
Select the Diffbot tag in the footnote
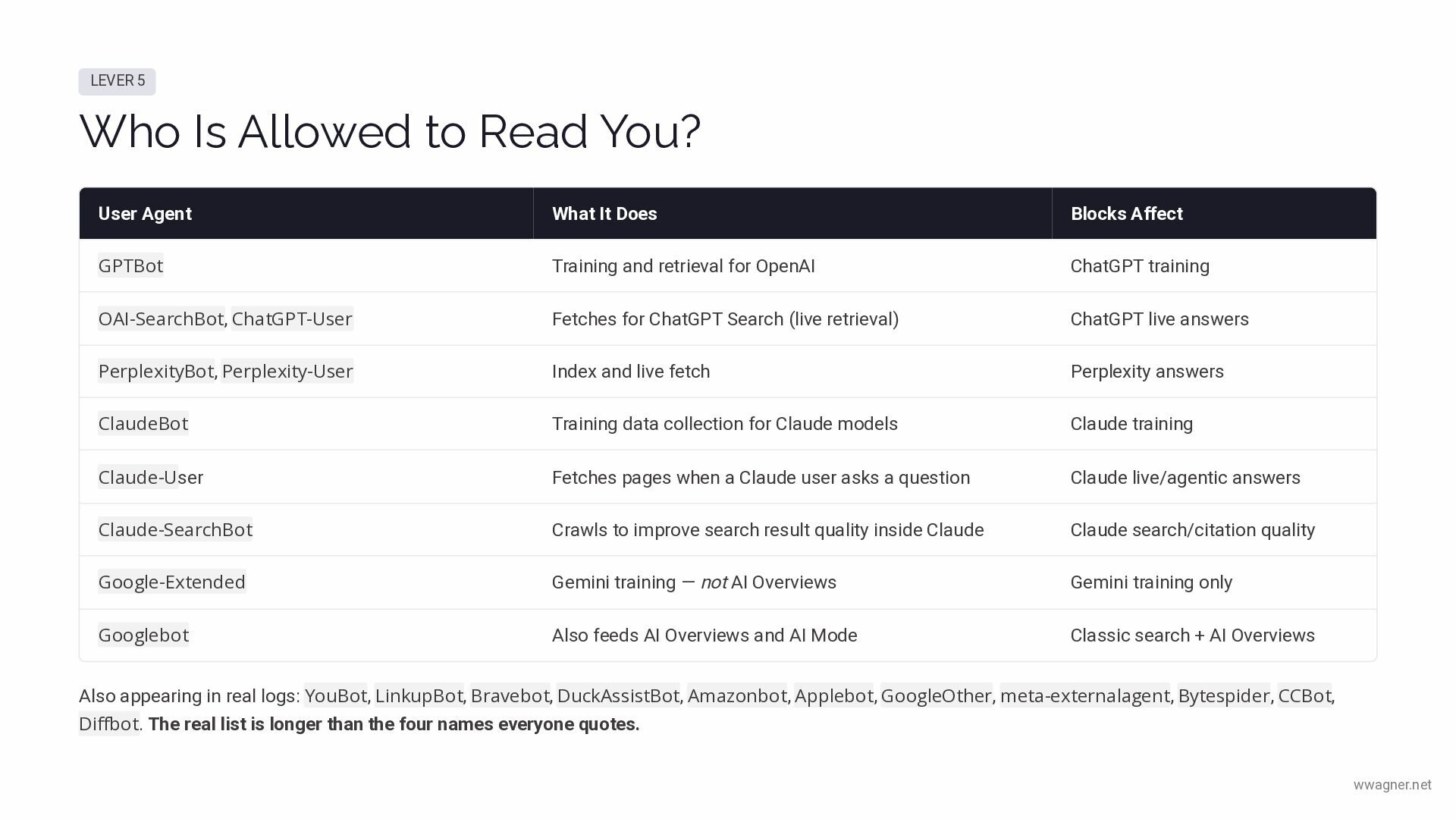109,723
